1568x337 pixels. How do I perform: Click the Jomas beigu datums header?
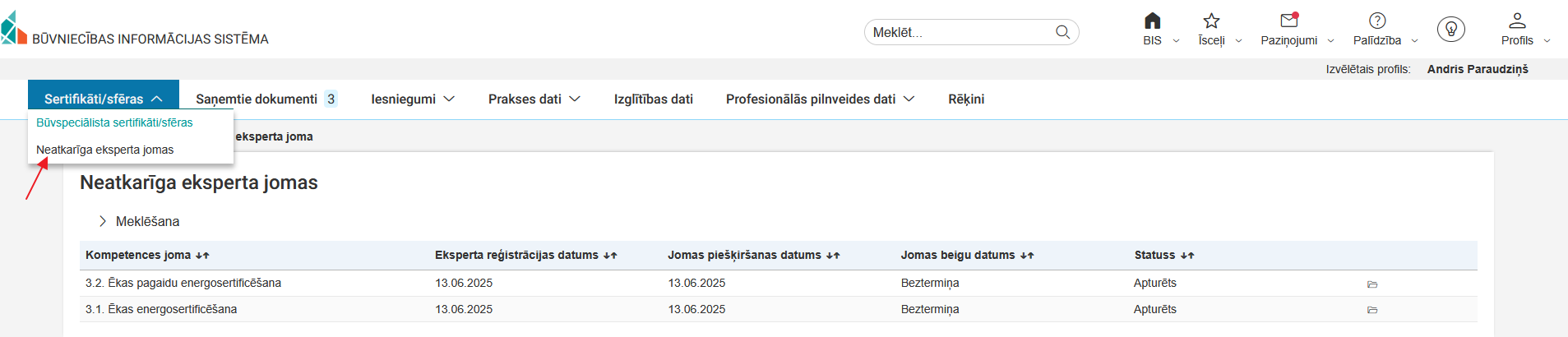click(x=958, y=255)
